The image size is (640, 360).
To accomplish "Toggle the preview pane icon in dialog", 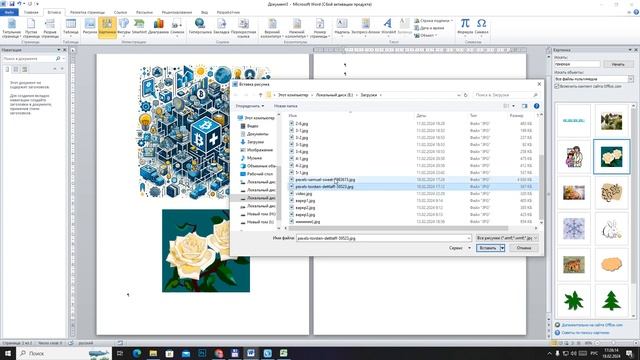I will 524,106.
